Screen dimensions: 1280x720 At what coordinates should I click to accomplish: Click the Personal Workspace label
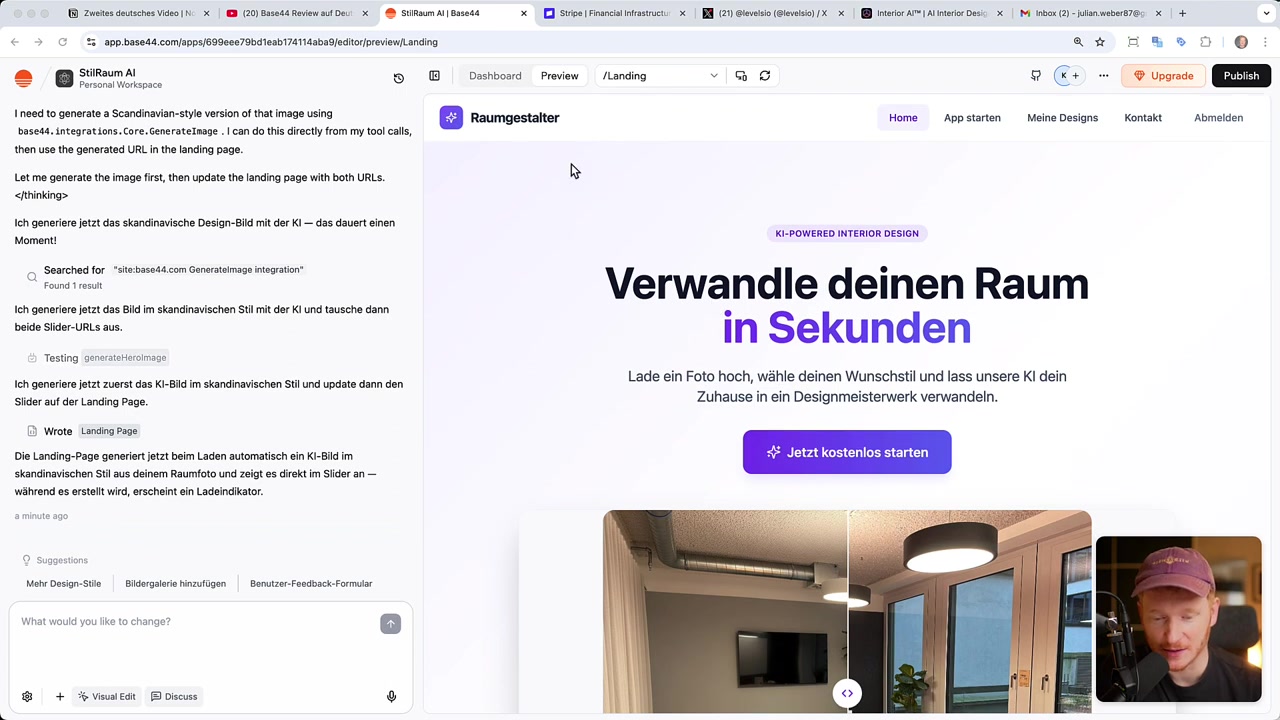click(121, 85)
